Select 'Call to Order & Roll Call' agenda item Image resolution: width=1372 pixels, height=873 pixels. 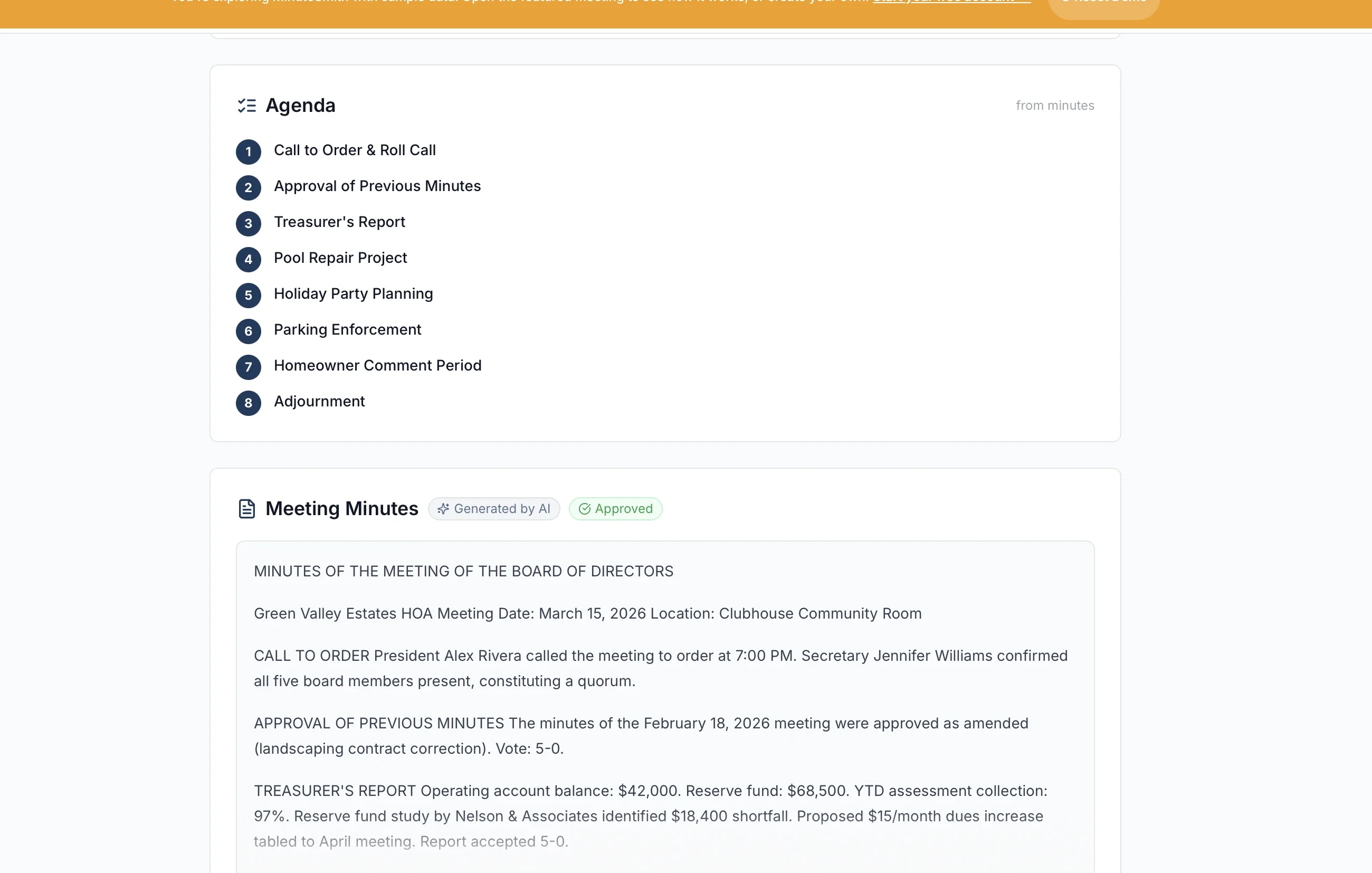(355, 150)
